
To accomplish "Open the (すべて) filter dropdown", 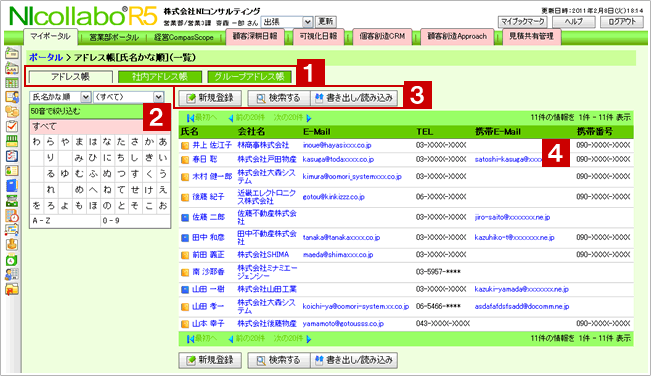I will 129,97.
